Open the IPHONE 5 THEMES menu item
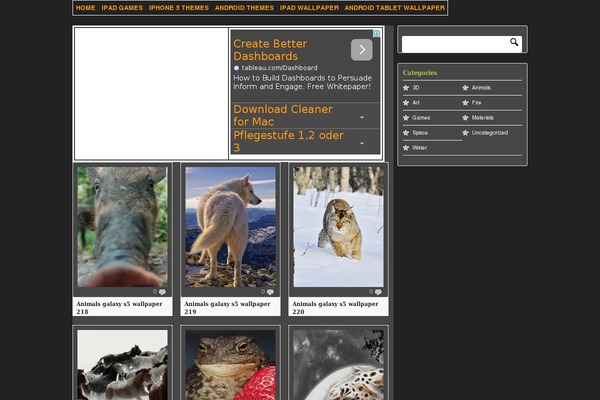The image size is (600, 400). tap(179, 8)
